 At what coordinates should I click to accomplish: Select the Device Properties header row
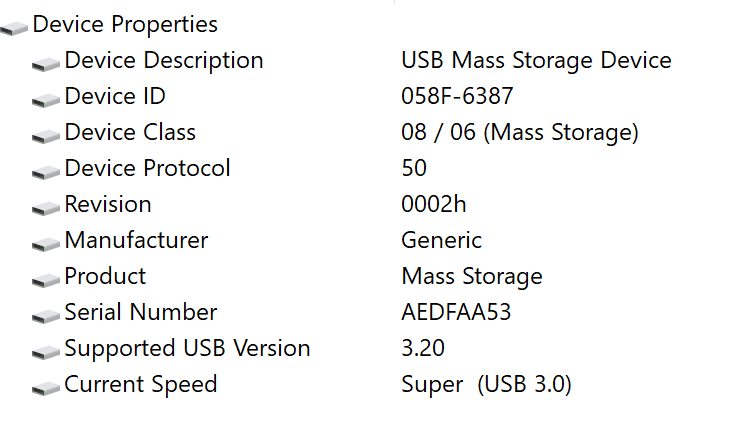click(x=125, y=24)
